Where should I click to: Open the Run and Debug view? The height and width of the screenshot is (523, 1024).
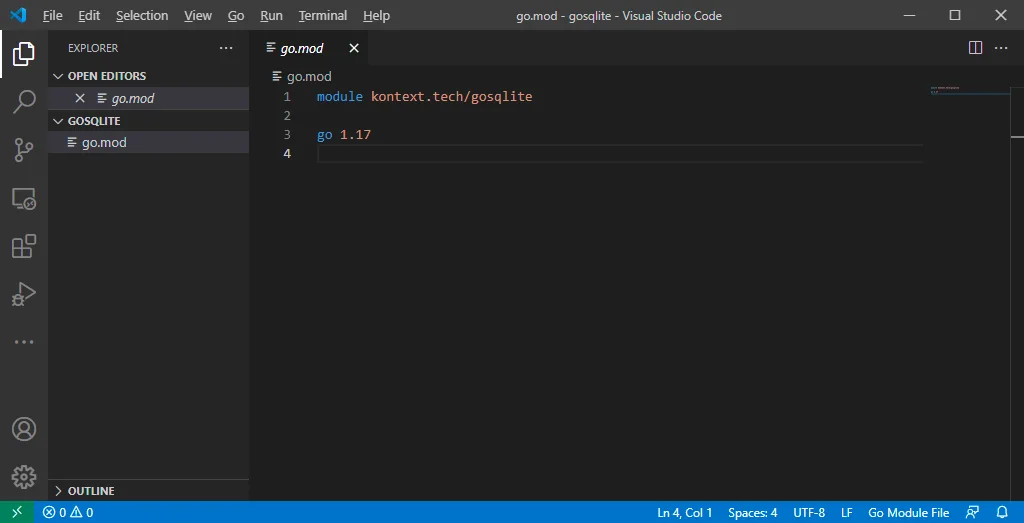pyautogui.click(x=24, y=294)
